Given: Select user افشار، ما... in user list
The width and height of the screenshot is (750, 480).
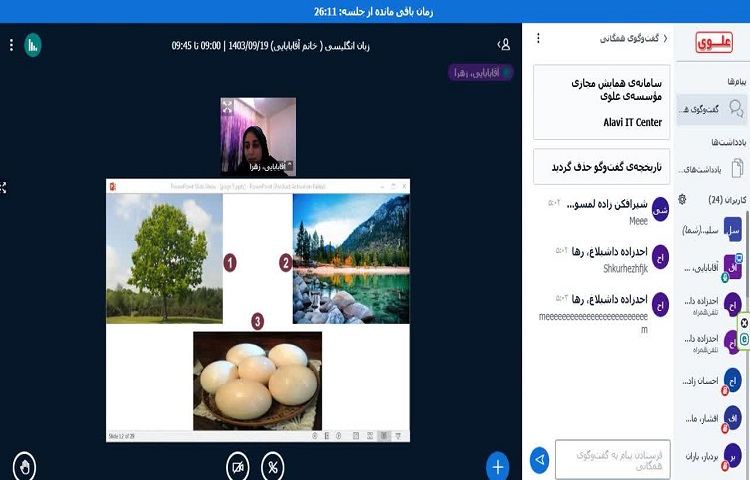Looking at the screenshot, I should 712,419.
